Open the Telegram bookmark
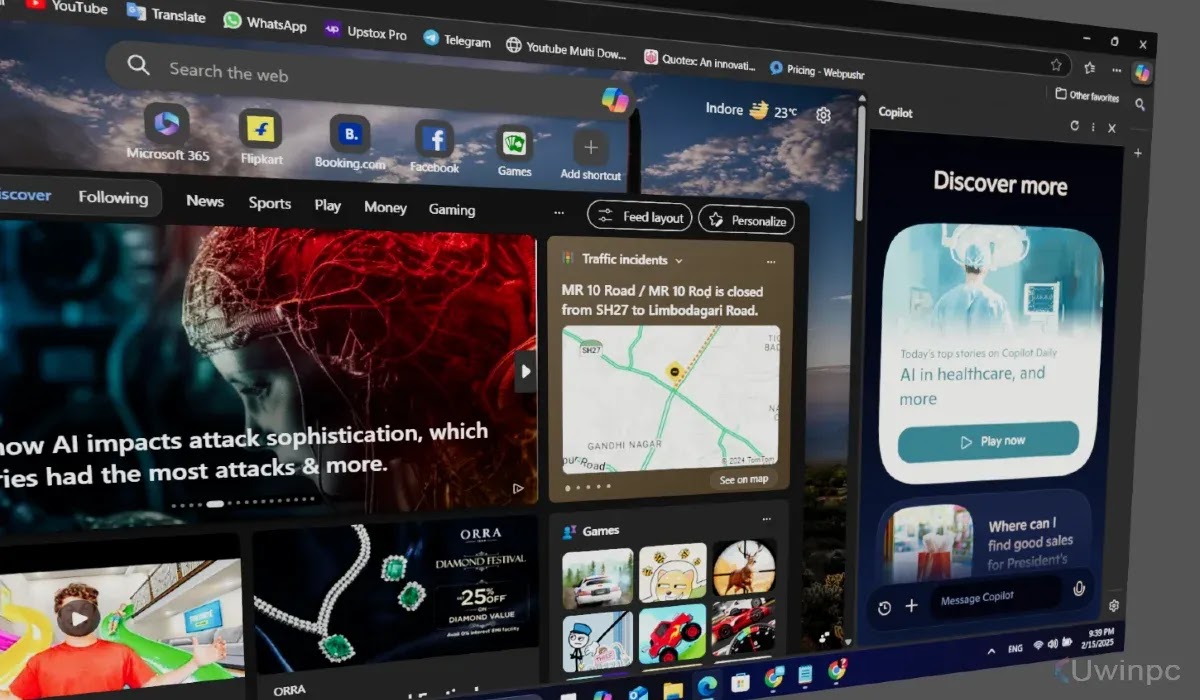This screenshot has width=1200, height=700. click(457, 39)
